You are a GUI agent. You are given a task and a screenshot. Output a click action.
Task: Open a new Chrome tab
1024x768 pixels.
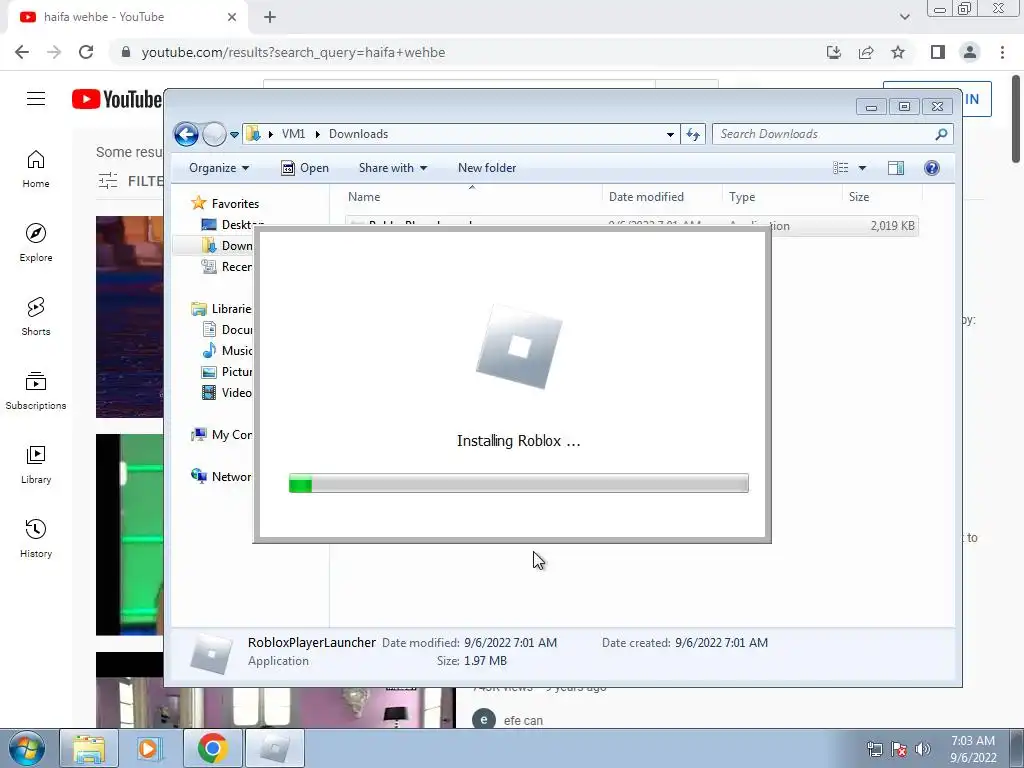click(270, 17)
